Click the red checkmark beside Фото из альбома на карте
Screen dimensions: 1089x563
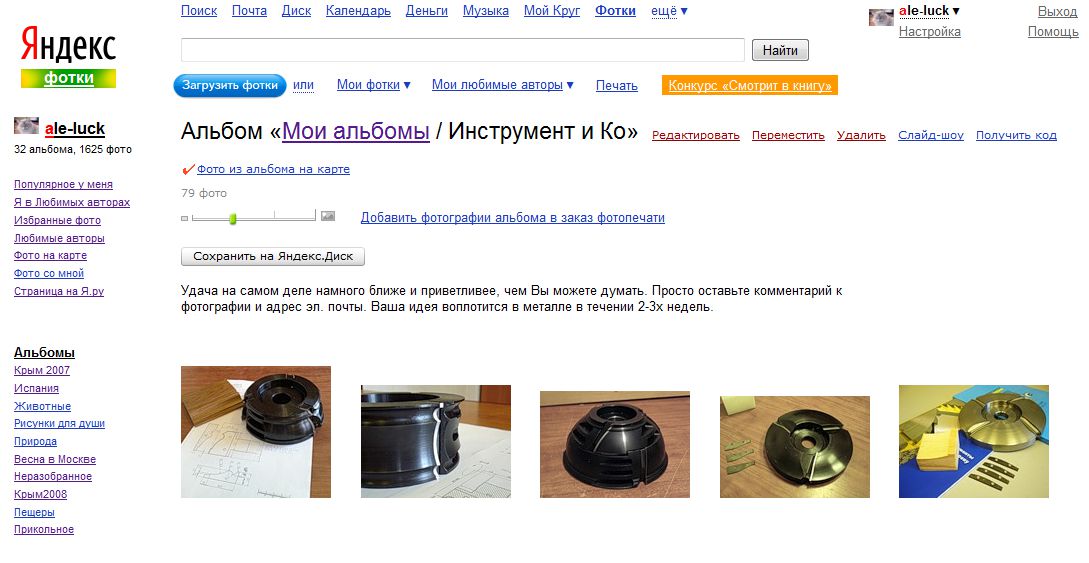click(188, 169)
